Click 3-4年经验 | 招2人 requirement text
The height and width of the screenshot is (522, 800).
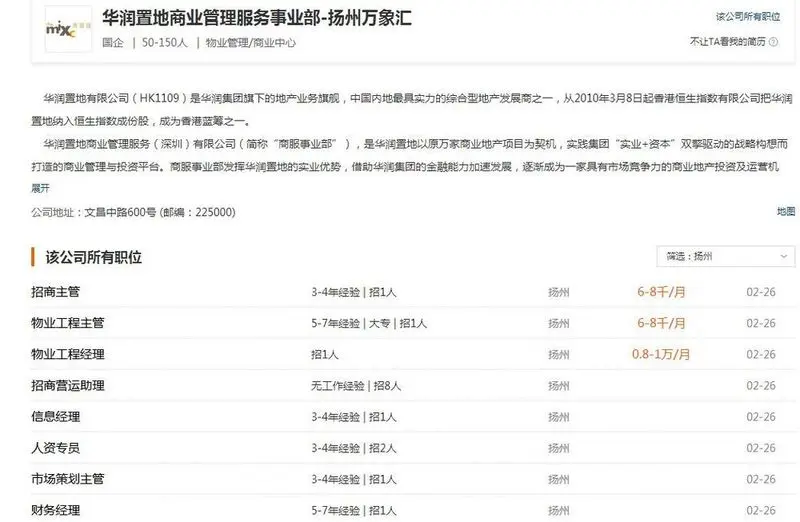[x=354, y=449]
